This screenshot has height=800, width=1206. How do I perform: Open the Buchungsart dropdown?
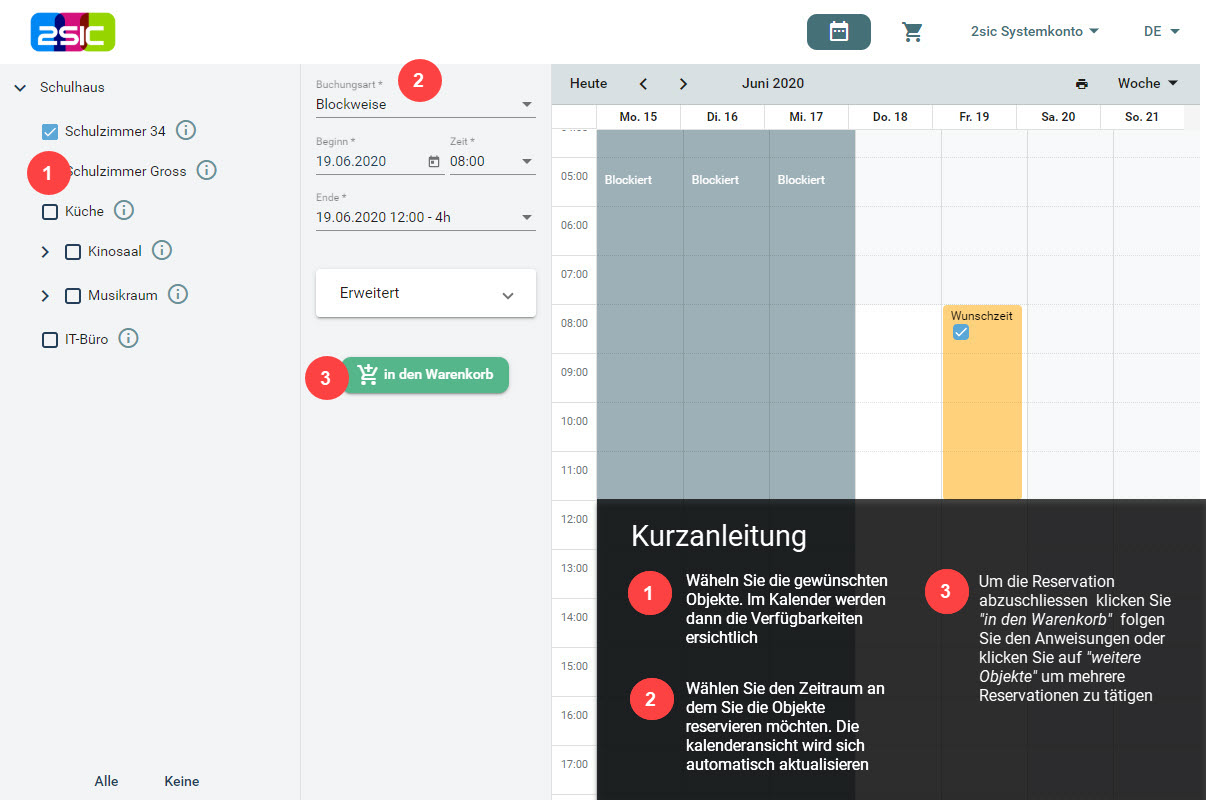coord(425,104)
